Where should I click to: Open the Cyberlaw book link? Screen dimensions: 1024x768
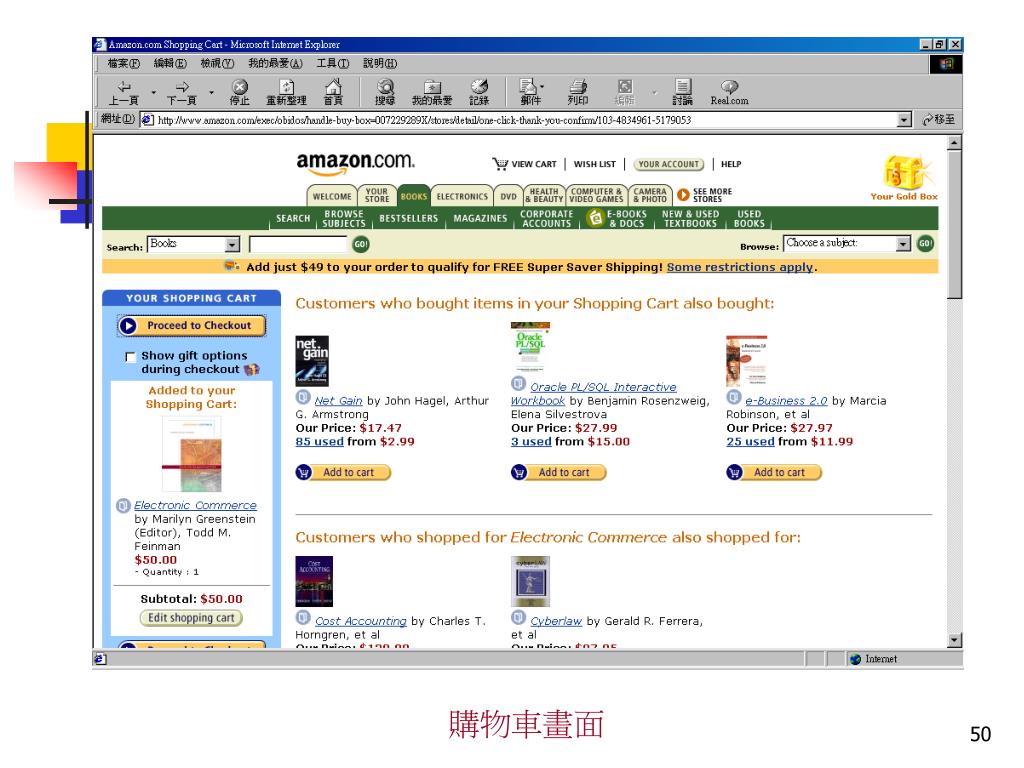click(x=556, y=621)
